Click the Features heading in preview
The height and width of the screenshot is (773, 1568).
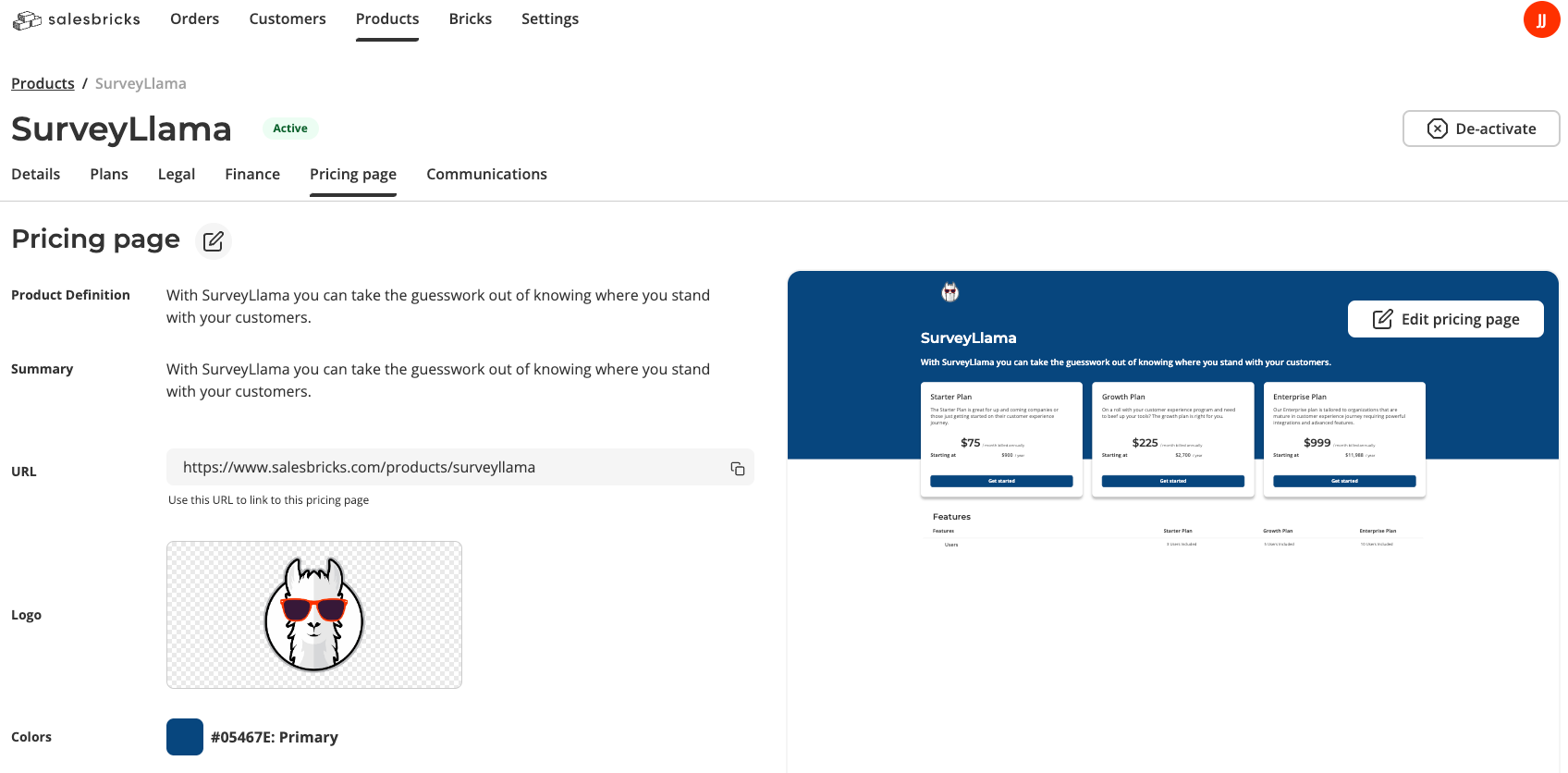pyautogui.click(x=951, y=517)
